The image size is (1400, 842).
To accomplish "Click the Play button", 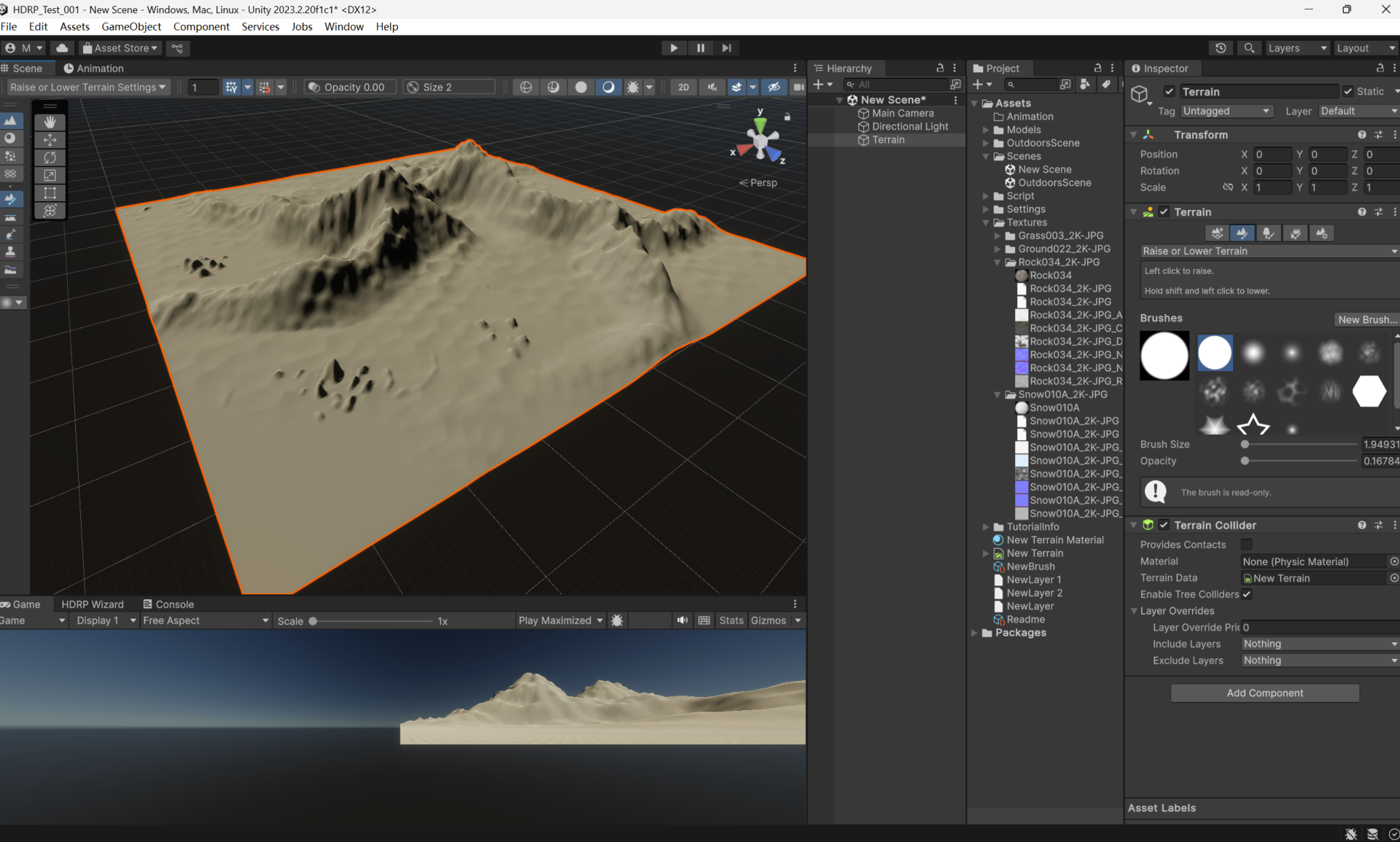I will (674, 48).
